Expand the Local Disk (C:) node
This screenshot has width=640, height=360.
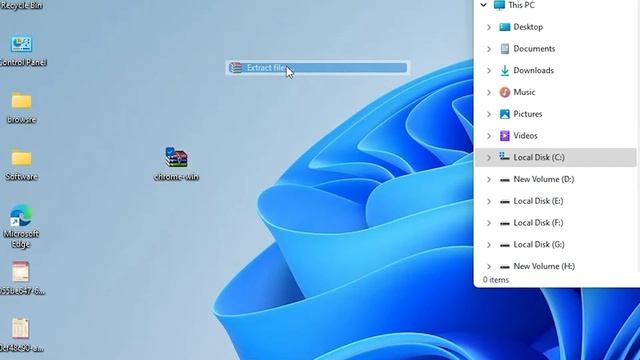coord(489,158)
